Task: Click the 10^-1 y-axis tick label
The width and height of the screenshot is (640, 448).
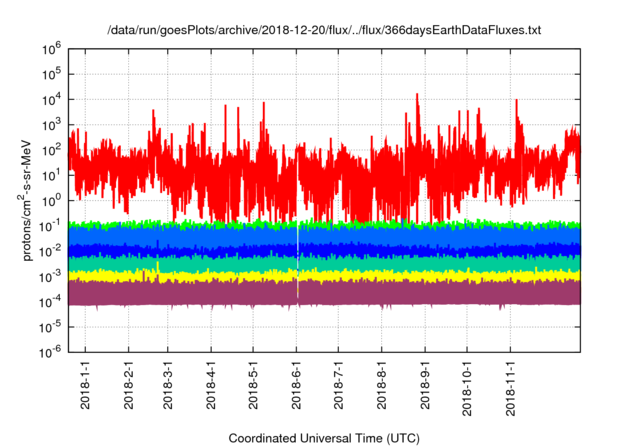Action: pos(51,226)
